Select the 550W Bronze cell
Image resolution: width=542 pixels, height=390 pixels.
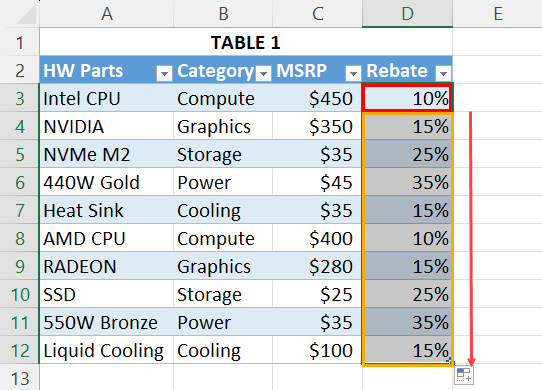click(x=106, y=322)
